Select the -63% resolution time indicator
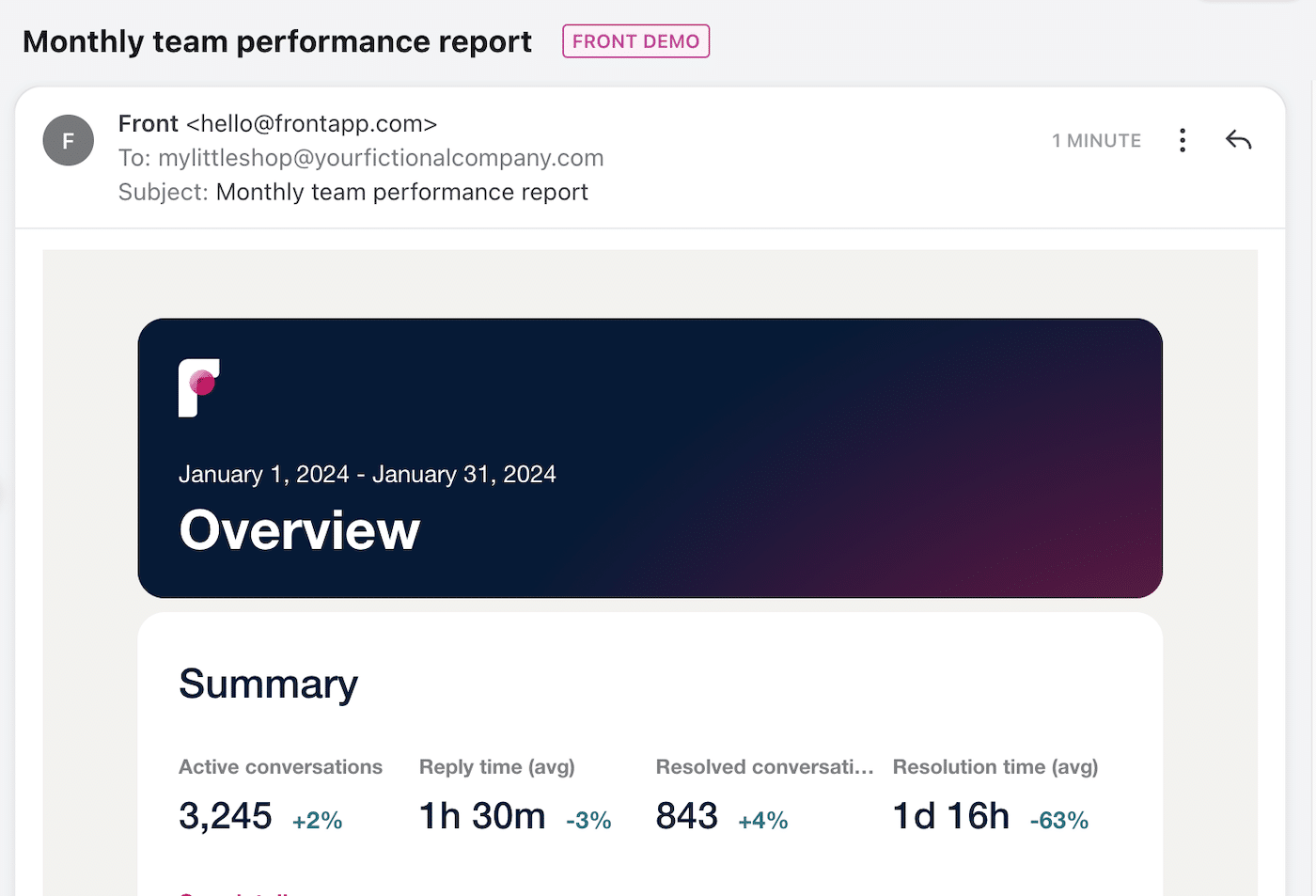Image resolution: width=1316 pixels, height=896 pixels. (1059, 820)
